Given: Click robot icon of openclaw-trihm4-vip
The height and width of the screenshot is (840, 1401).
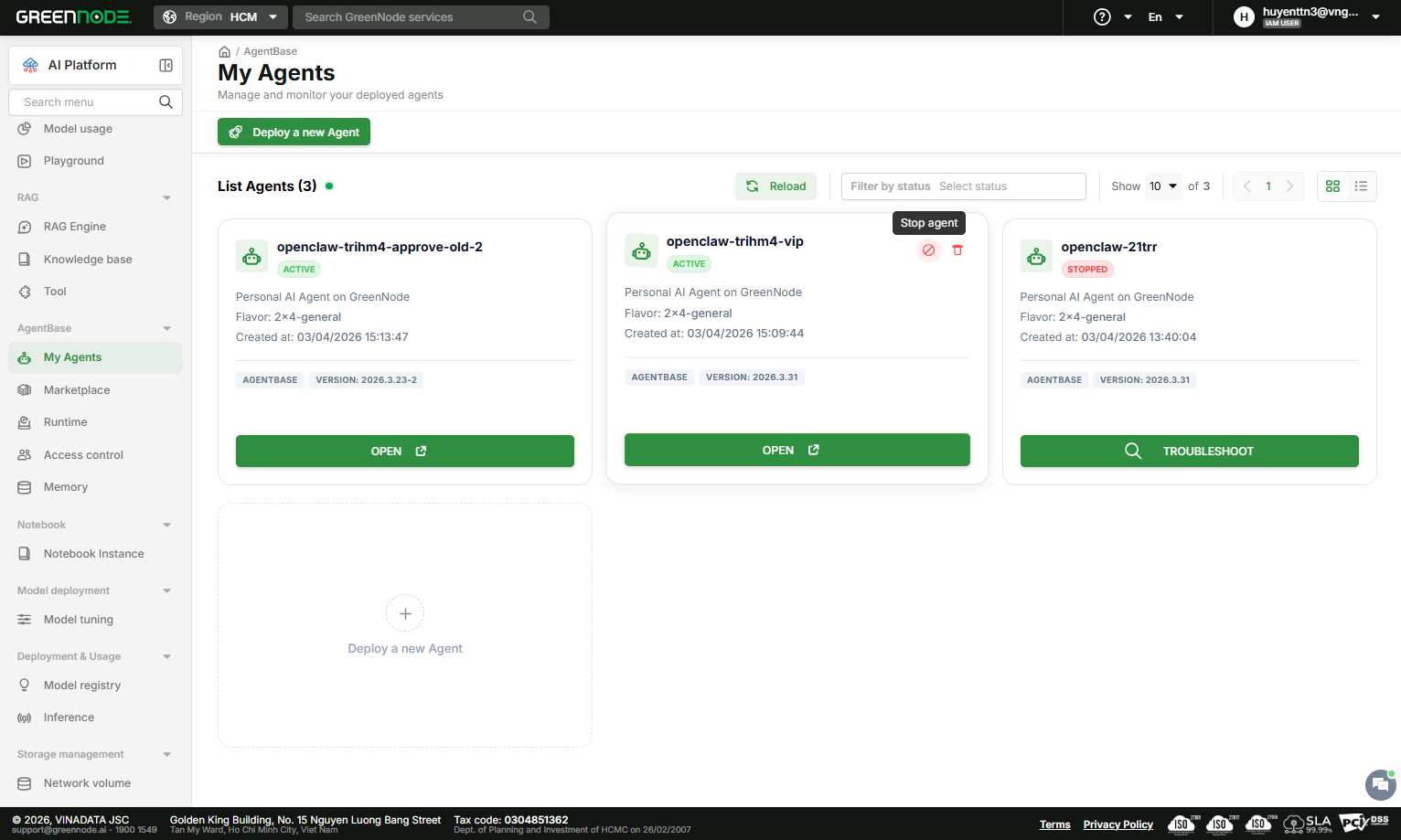Looking at the screenshot, I should coord(641,251).
